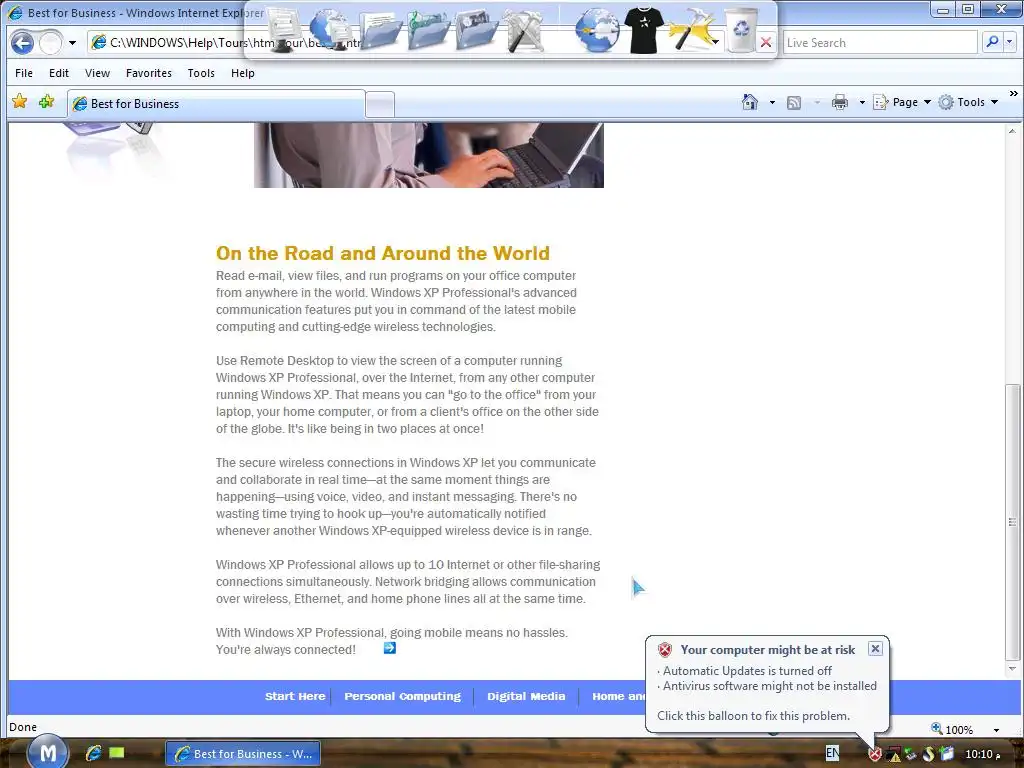Open the Personal Computing link
Screen dimensions: 1024x768
tap(402, 697)
